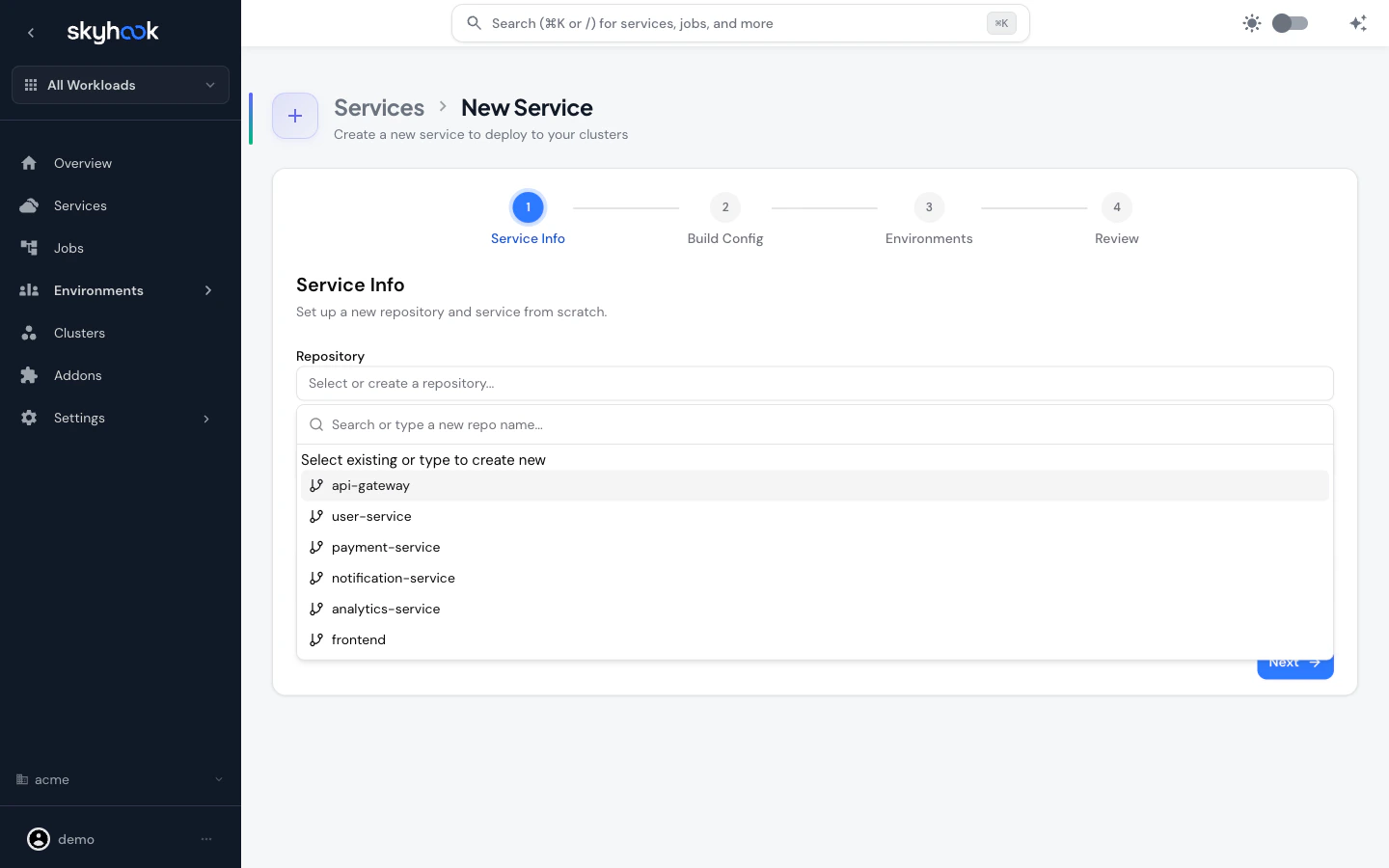Select api-gateway from the repository list

tap(370, 485)
